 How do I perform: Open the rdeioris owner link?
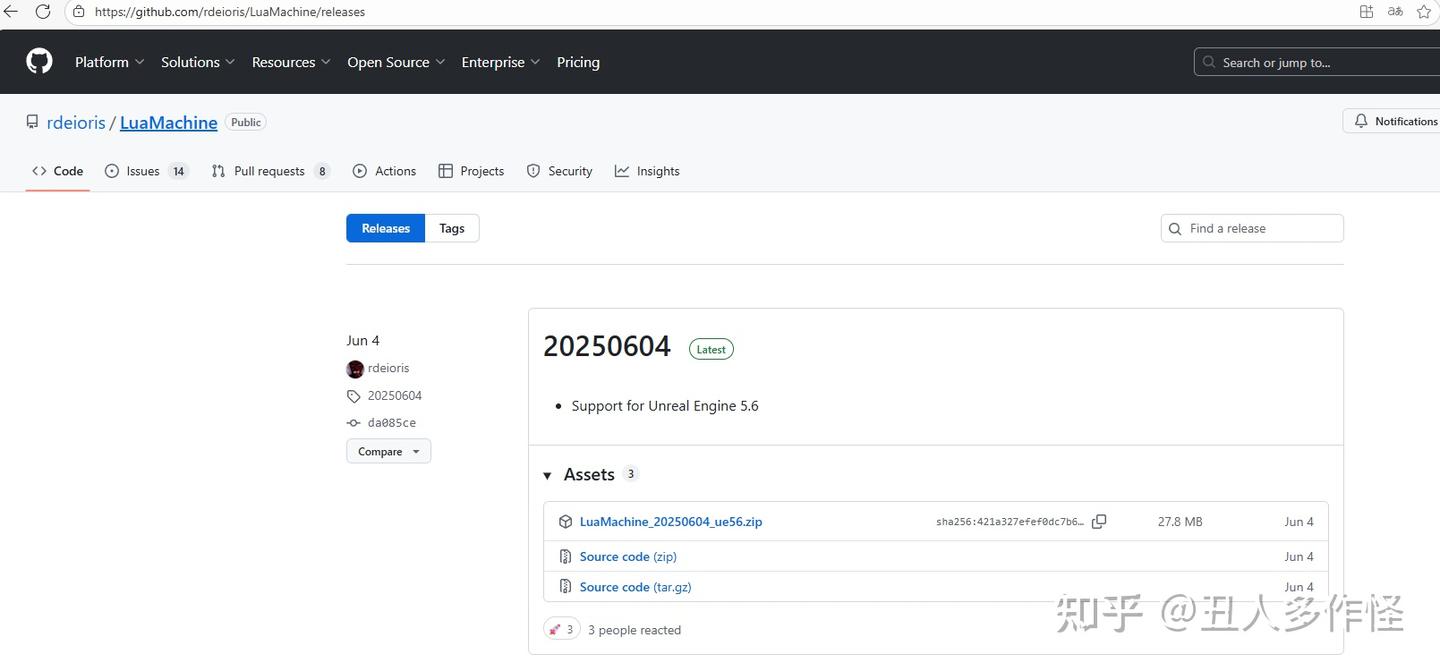click(76, 122)
